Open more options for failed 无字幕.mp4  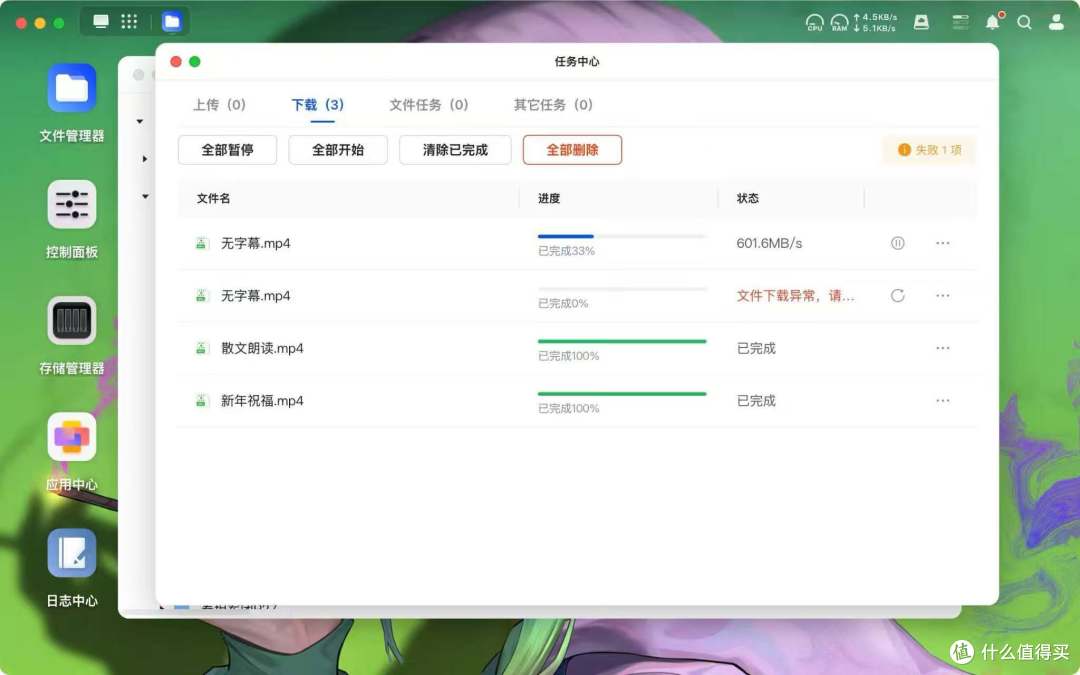point(942,295)
